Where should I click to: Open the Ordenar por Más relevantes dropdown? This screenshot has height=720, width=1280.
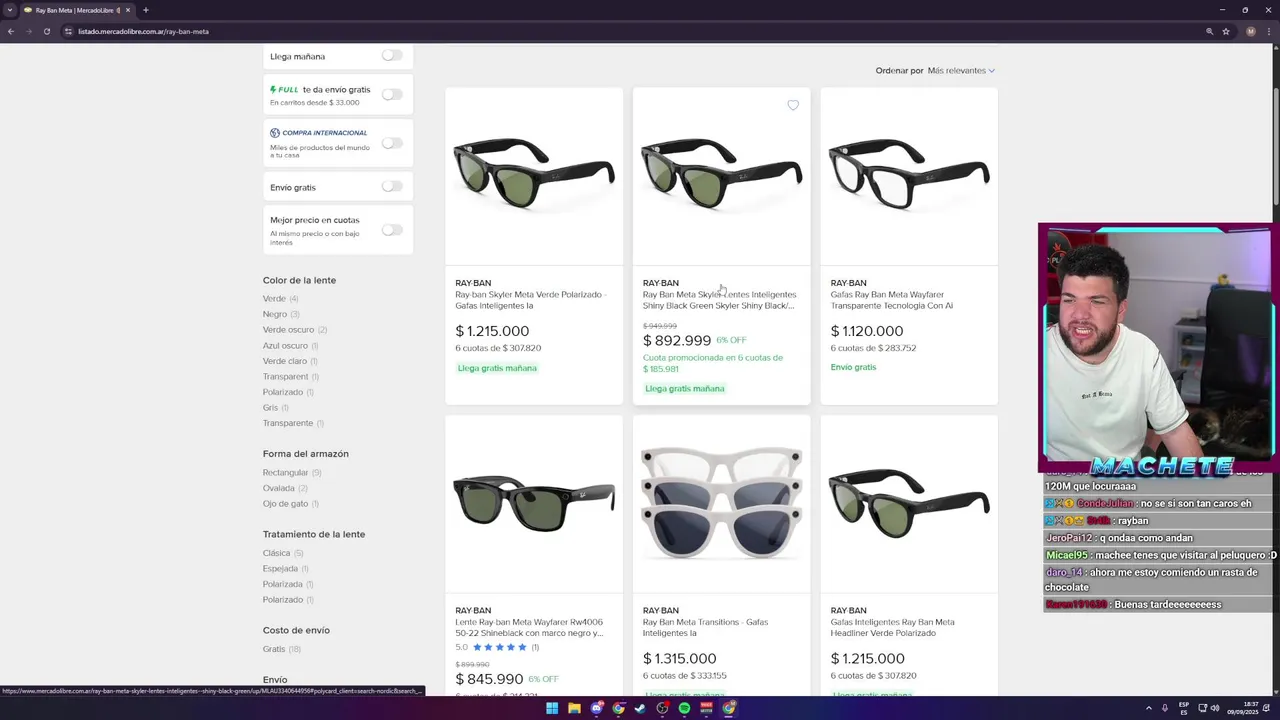click(960, 70)
